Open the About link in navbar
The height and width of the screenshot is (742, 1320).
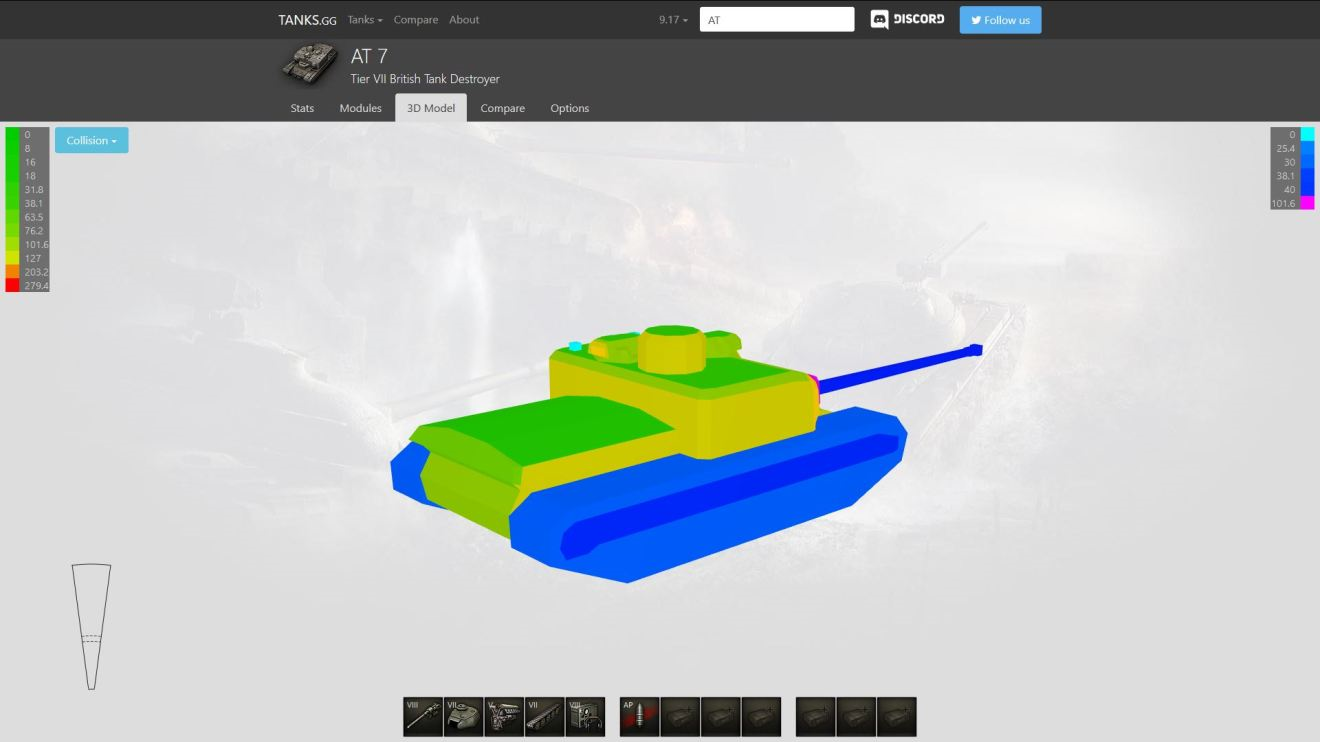[464, 20]
